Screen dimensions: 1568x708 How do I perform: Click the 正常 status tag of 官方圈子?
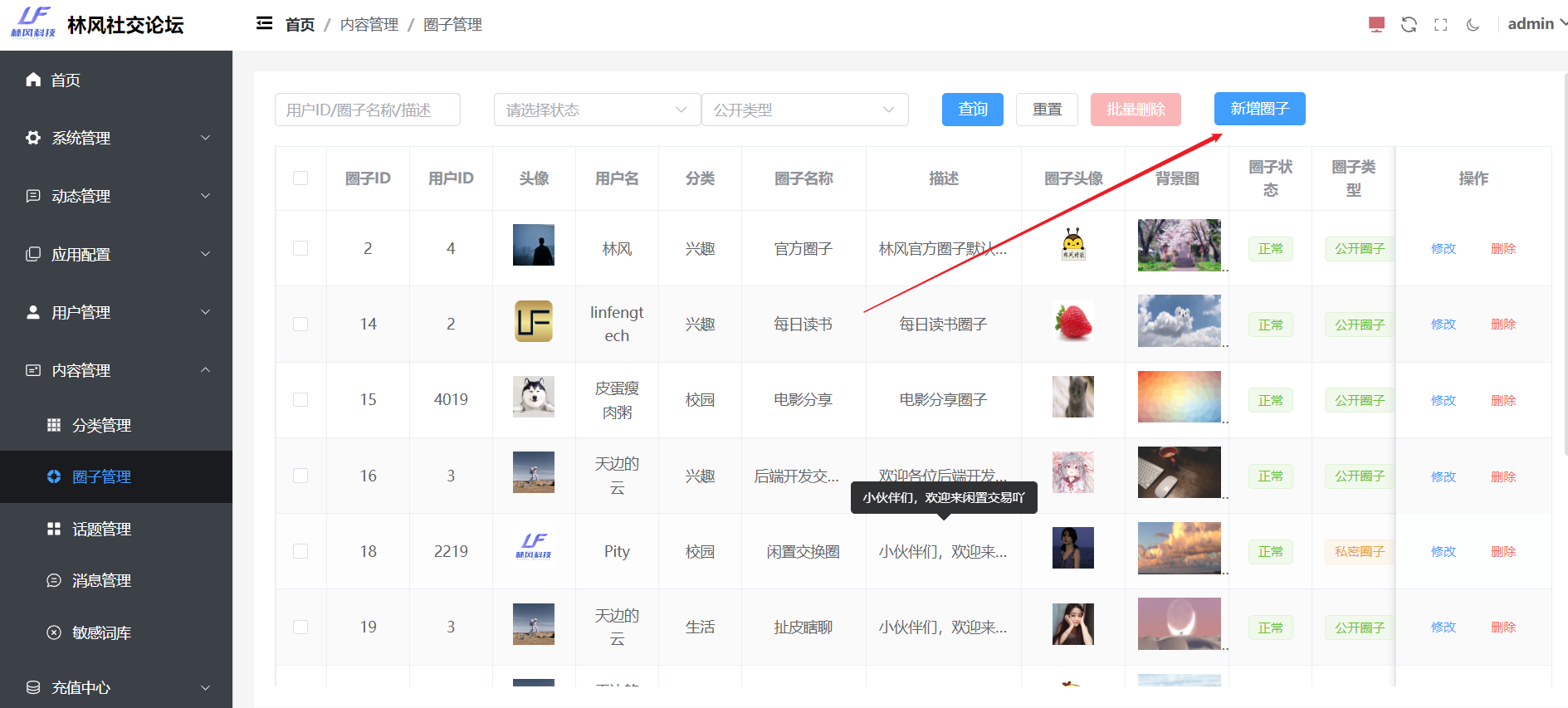tap(1271, 248)
